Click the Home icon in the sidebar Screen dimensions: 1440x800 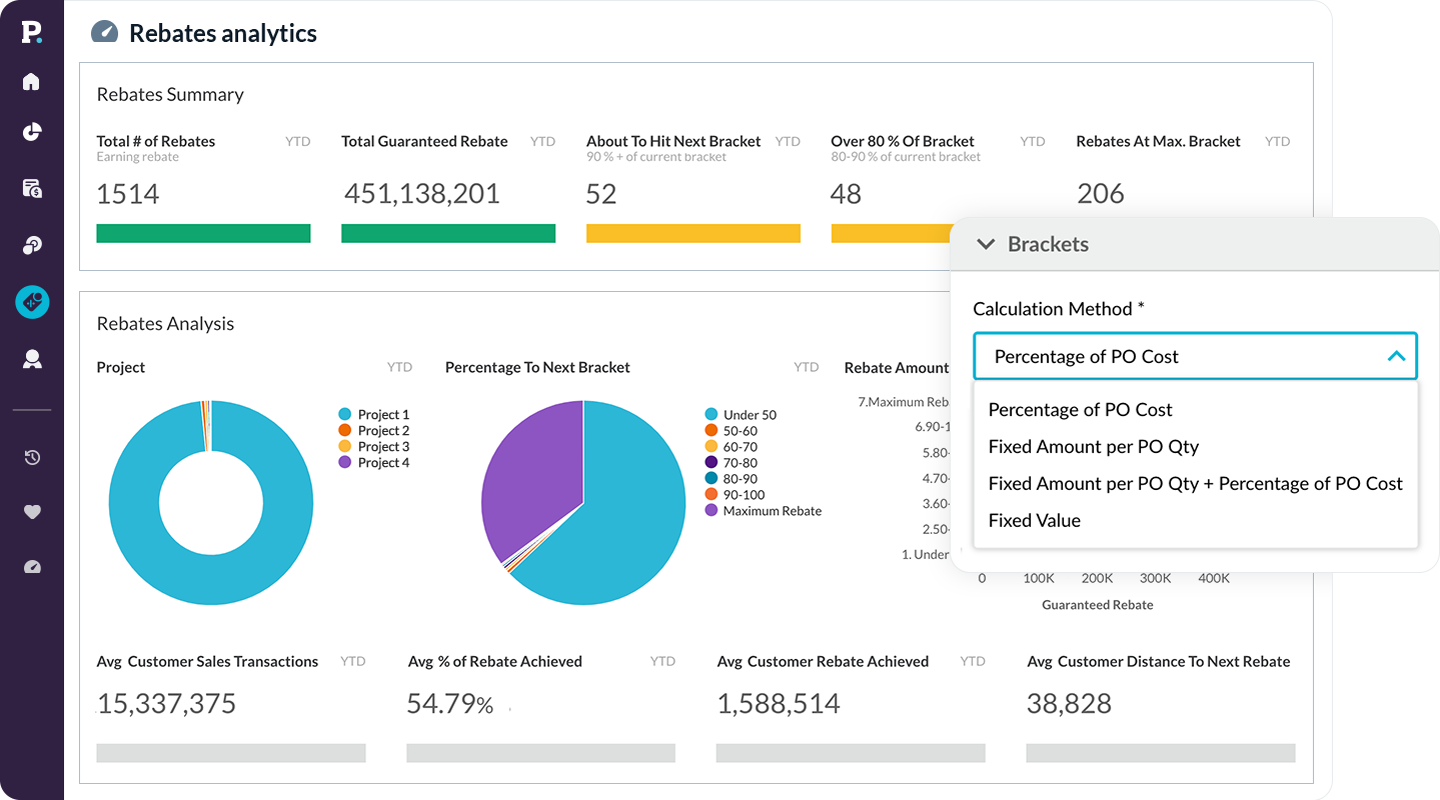32,81
